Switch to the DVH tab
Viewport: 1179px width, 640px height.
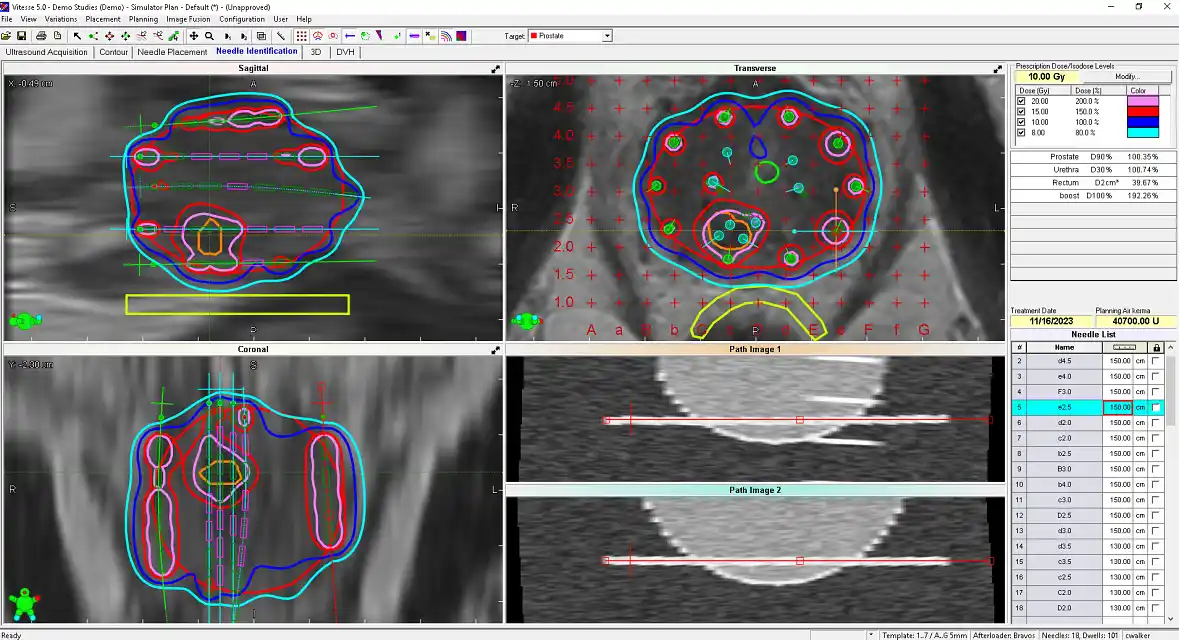pyautogui.click(x=345, y=52)
